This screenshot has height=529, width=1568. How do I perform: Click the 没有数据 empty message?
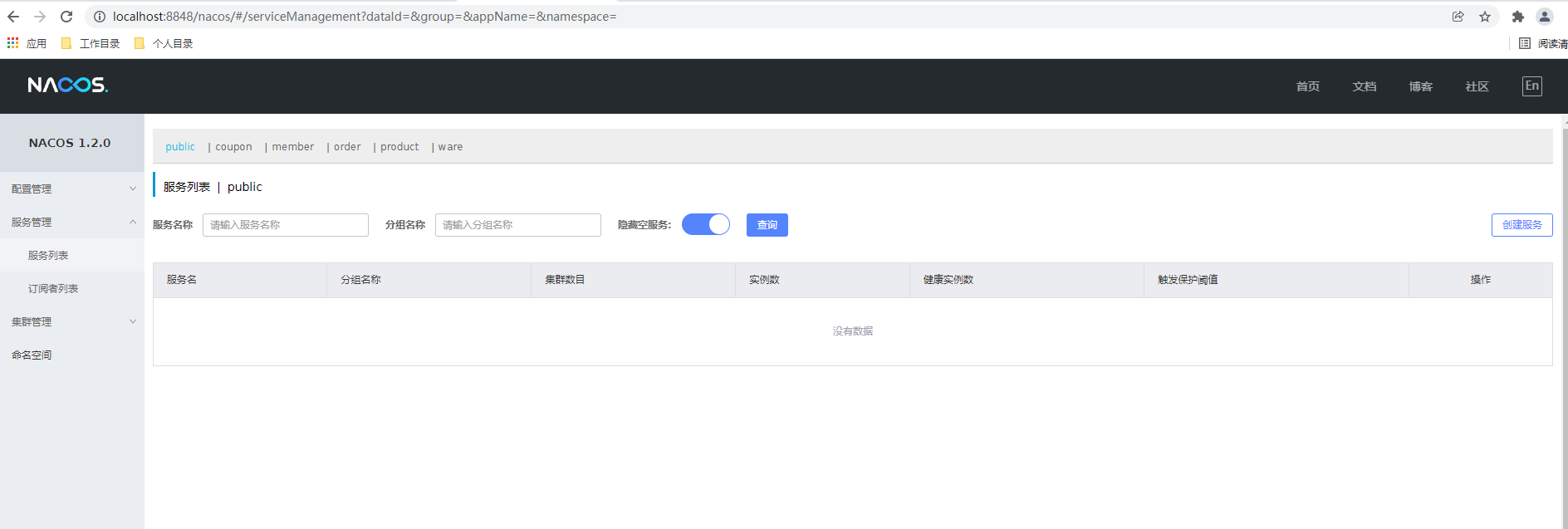[853, 331]
